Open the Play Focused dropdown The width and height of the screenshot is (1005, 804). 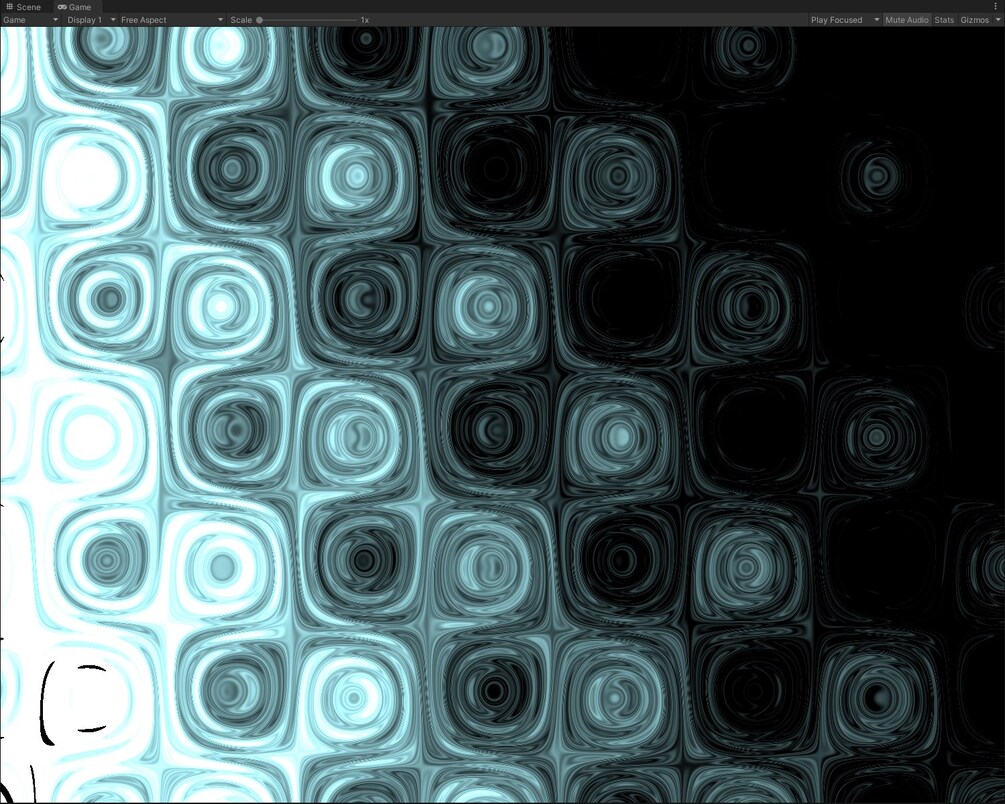pyautogui.click(x=845, y=20)
